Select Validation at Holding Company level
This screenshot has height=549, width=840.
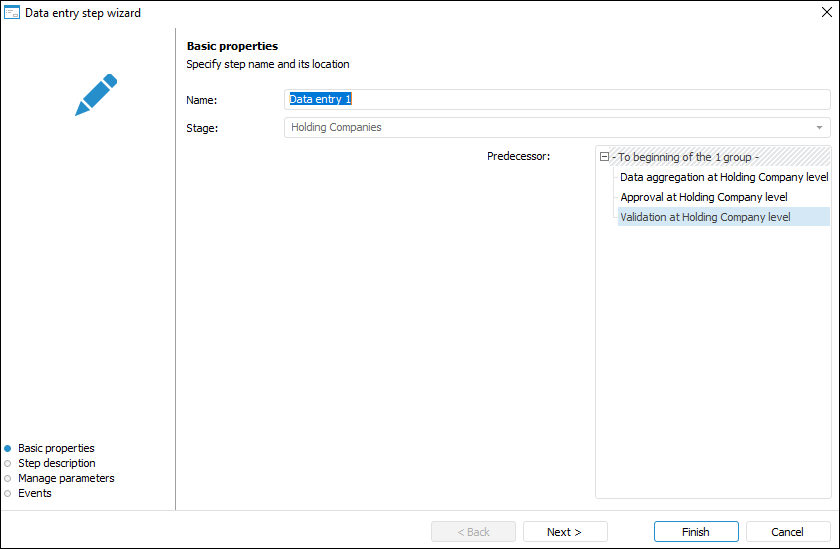click(705, 217)
